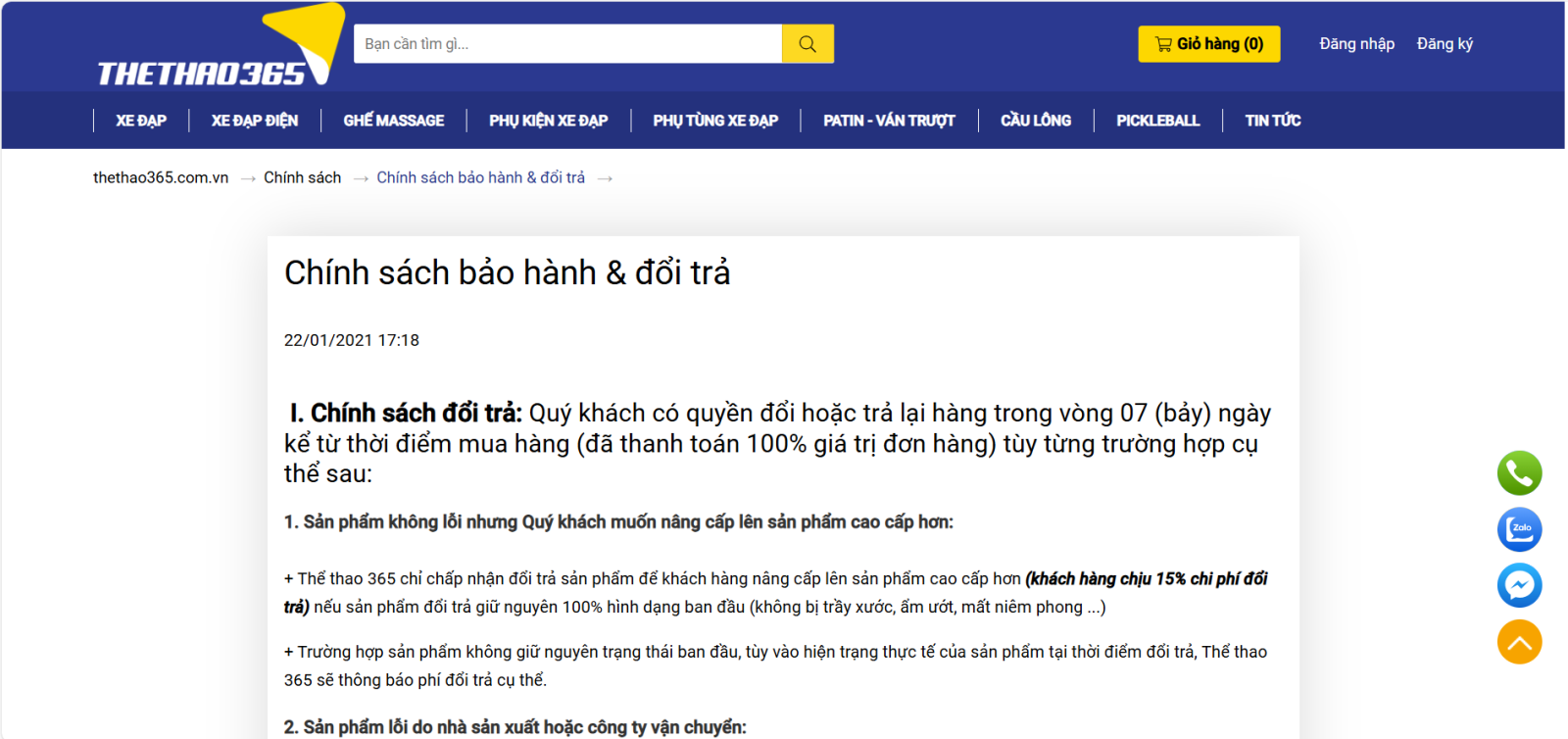
Task: Select GHẾ MASSAGE in navigation
Action: (393, 121)
